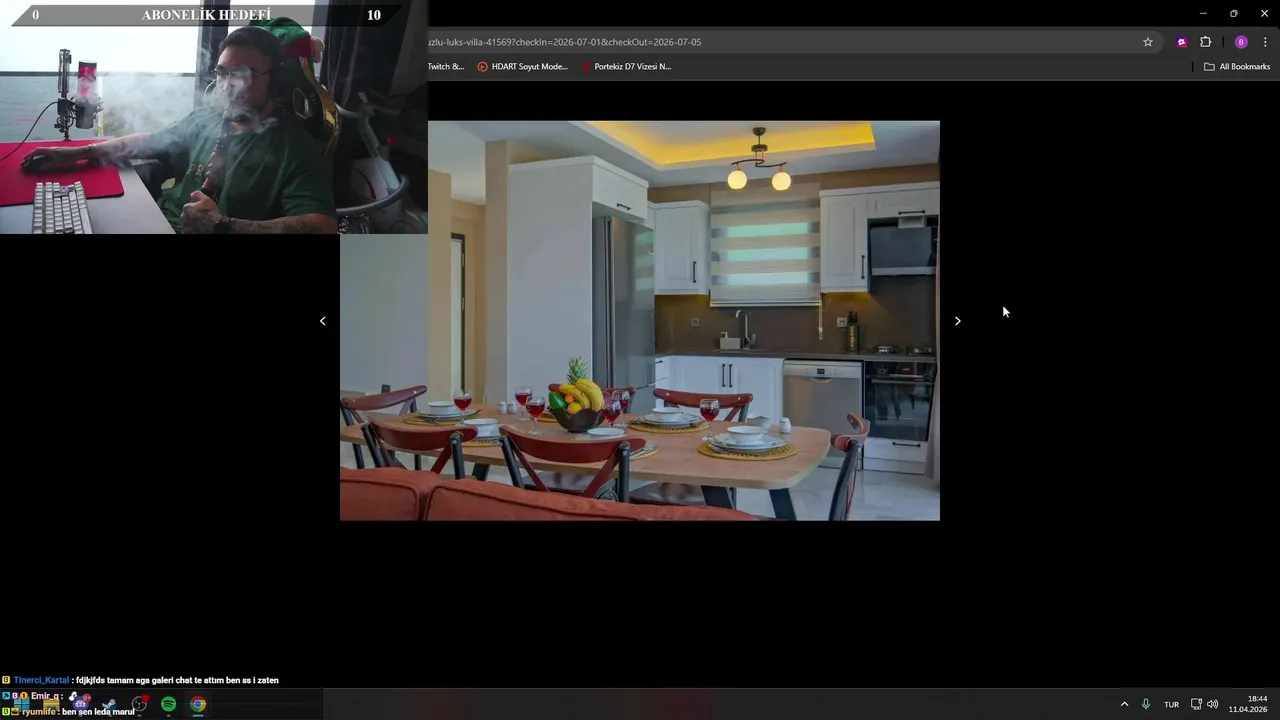This screenshot has height=720, width=1280.
Task: Open Google Chrome from the taskbar
Action: point(198,704)
